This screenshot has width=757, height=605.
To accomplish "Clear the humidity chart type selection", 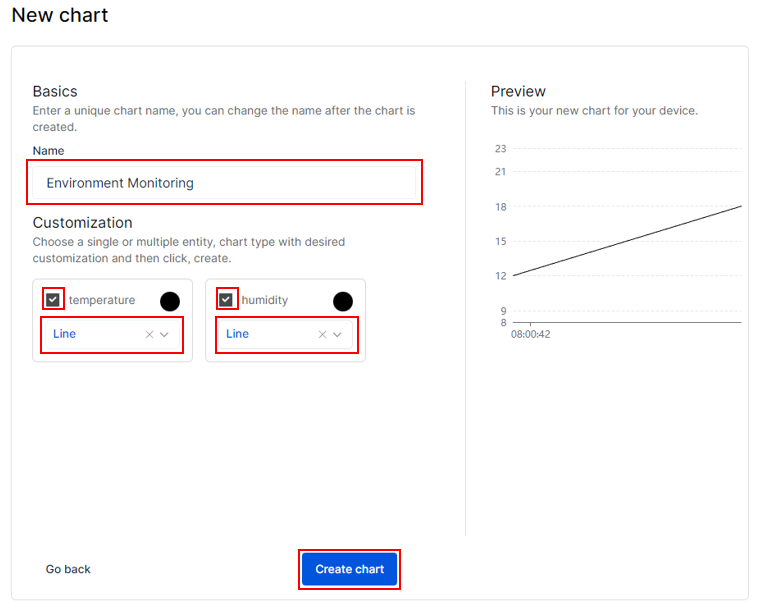I will [x=322, y=334].
